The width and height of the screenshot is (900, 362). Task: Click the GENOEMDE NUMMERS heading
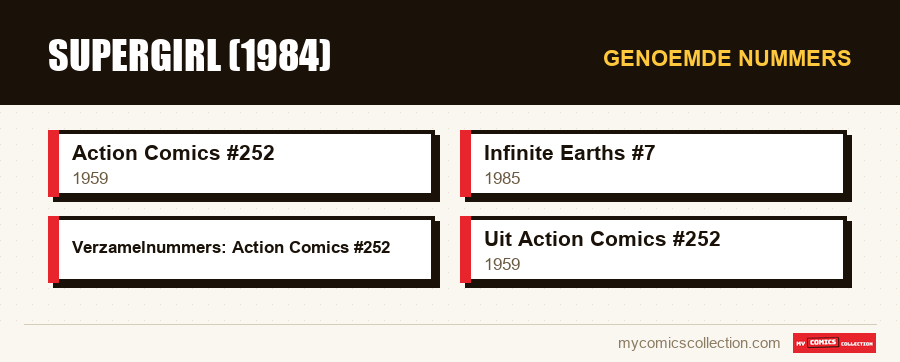[727, 59]
